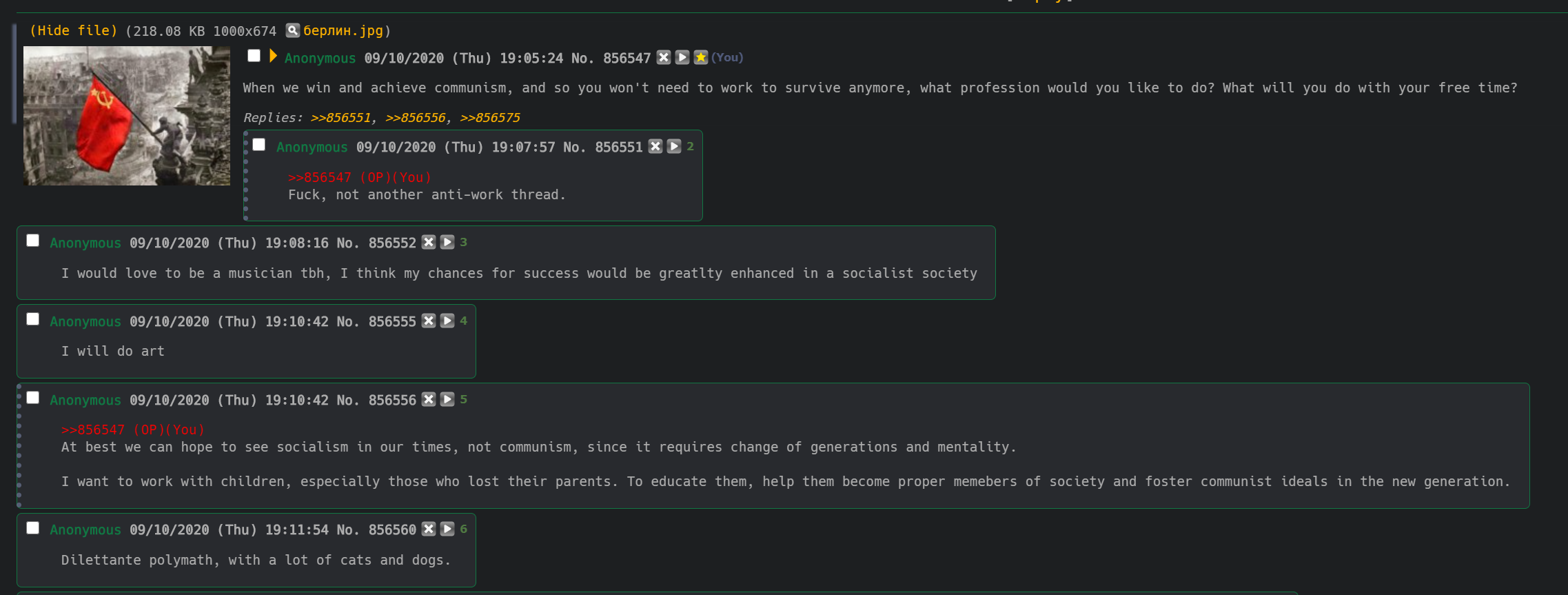
Task: Open the >>856575 reply backlink
Action: [x=490, y=117]
